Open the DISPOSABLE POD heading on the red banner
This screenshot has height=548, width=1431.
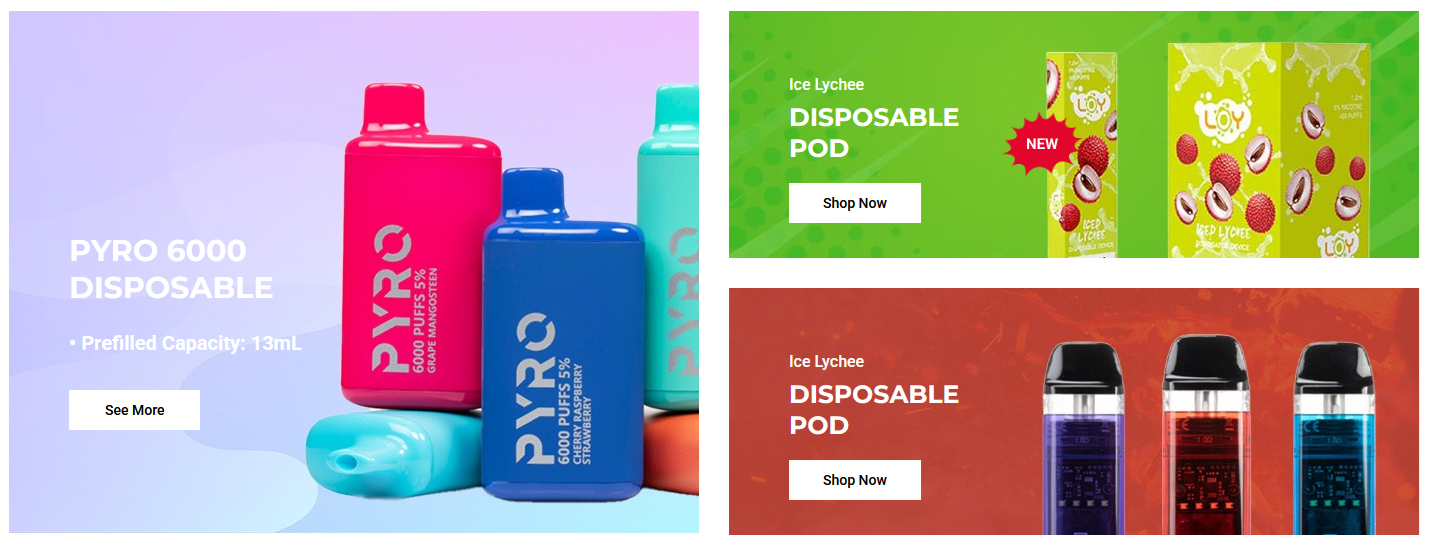click(x=874, y=410)
